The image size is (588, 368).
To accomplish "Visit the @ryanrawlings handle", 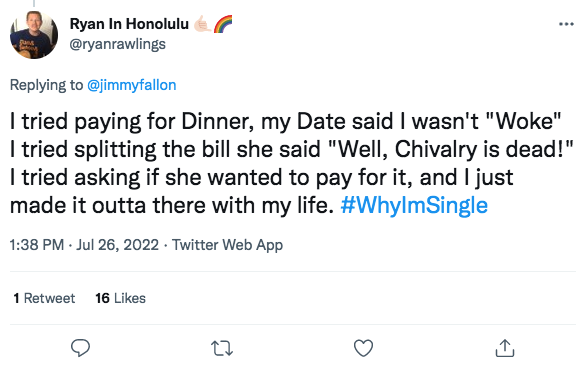I will tap(118, 44).
